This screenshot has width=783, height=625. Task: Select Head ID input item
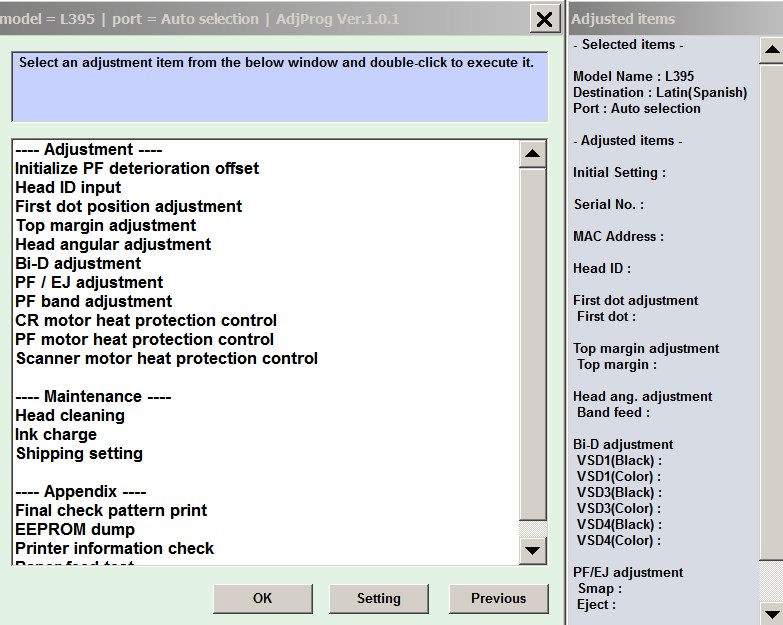[68, 187]
